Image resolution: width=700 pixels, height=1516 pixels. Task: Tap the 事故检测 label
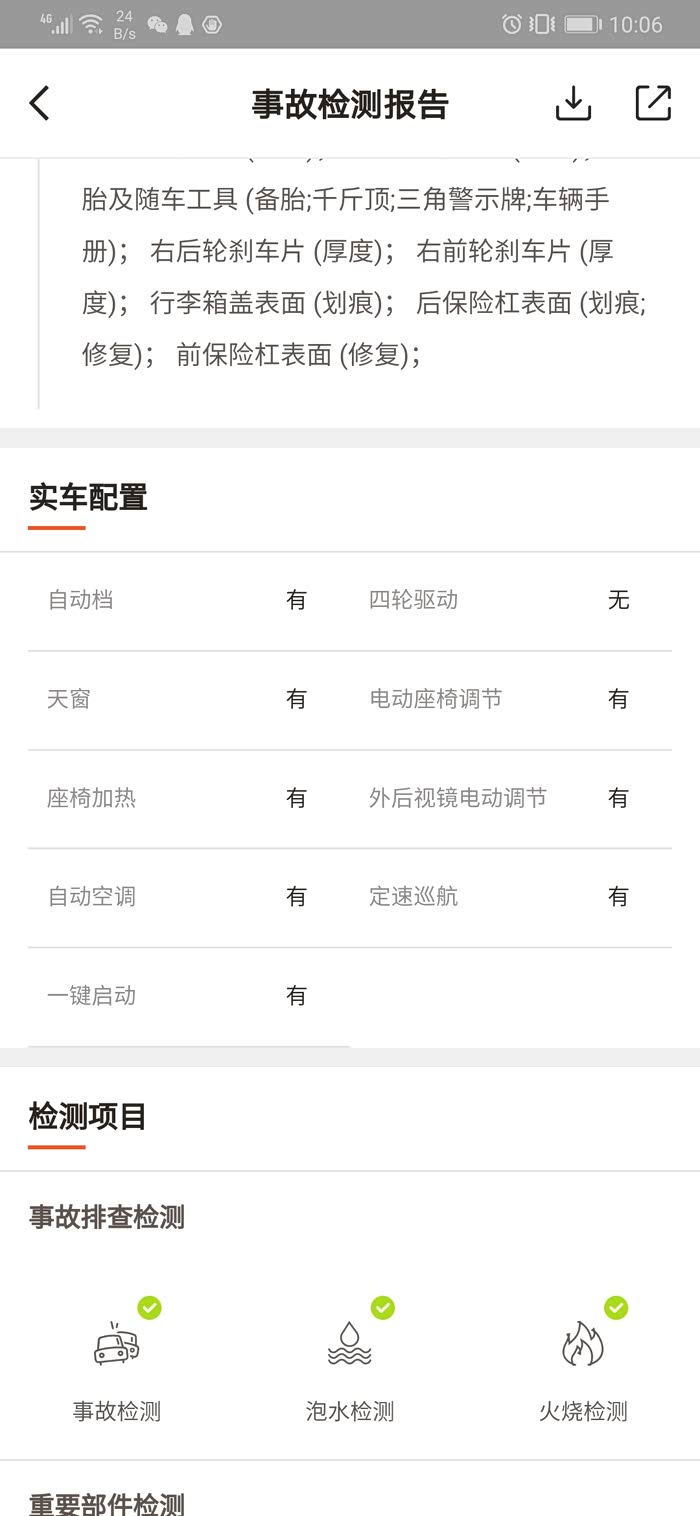117,1411
